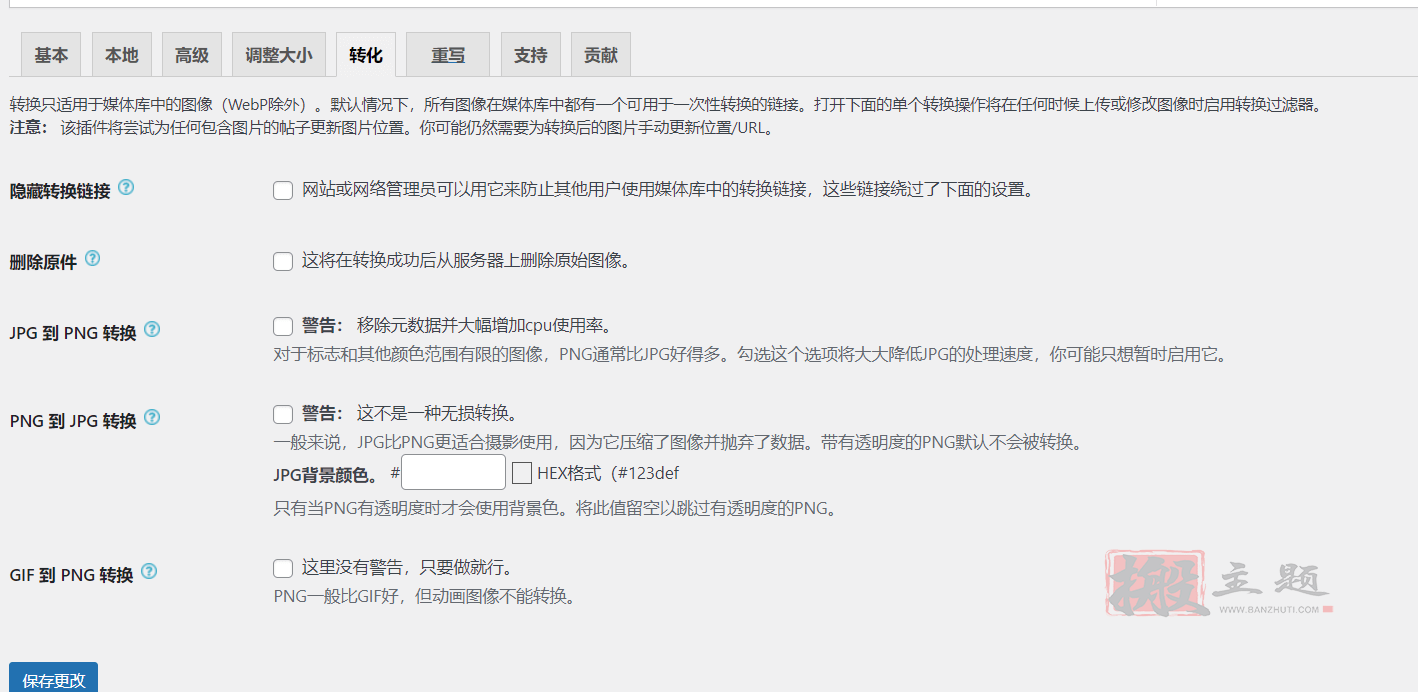Click text 这里没有警告，只要做就行。

pos(408,568)
